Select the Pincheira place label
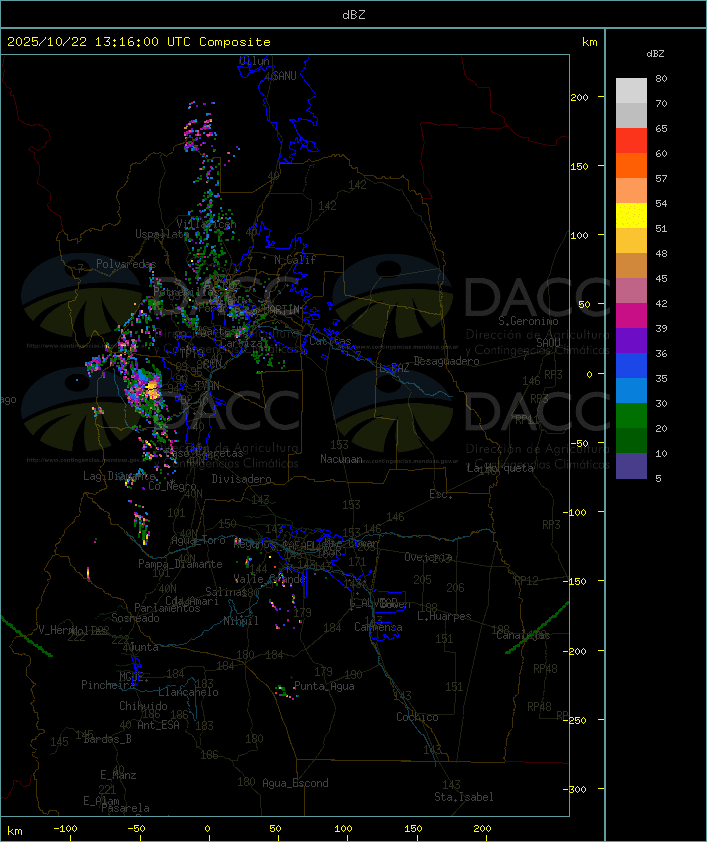The image size is (707, 842). pyautogui.click(x=108, y=685)
